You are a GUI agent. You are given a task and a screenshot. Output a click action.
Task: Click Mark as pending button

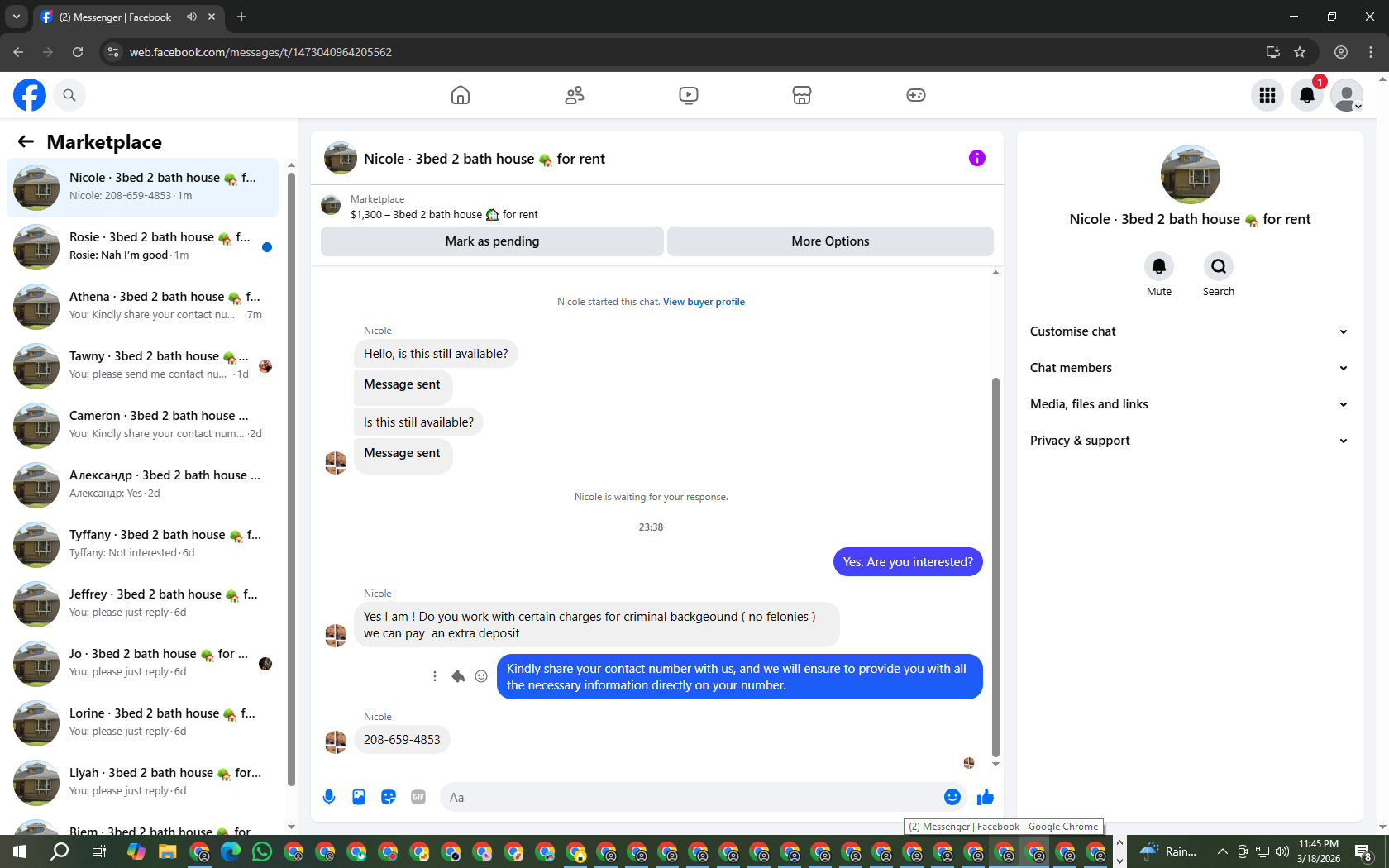point(492,241)
